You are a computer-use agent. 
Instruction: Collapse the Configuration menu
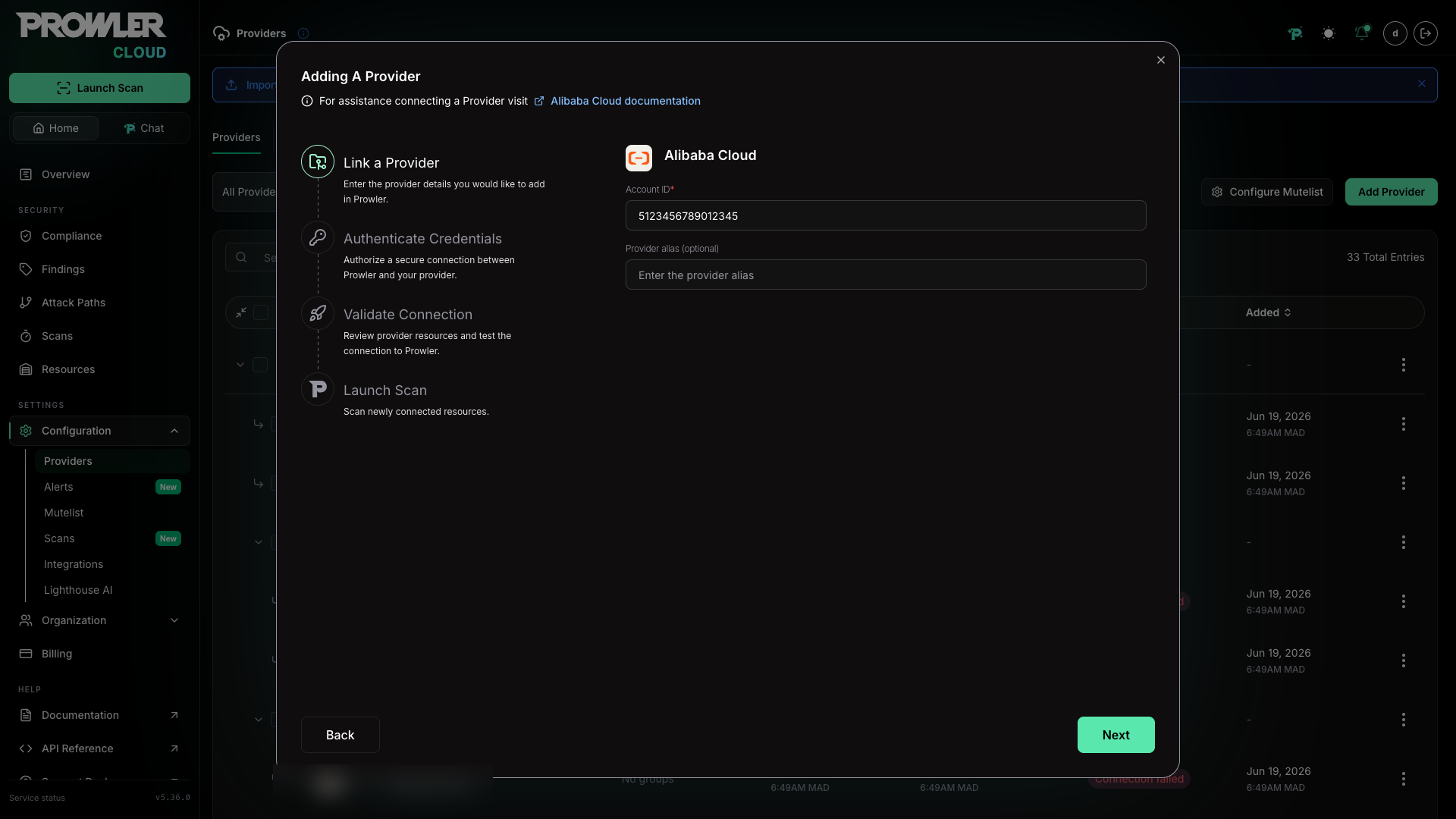pos(99,431)
